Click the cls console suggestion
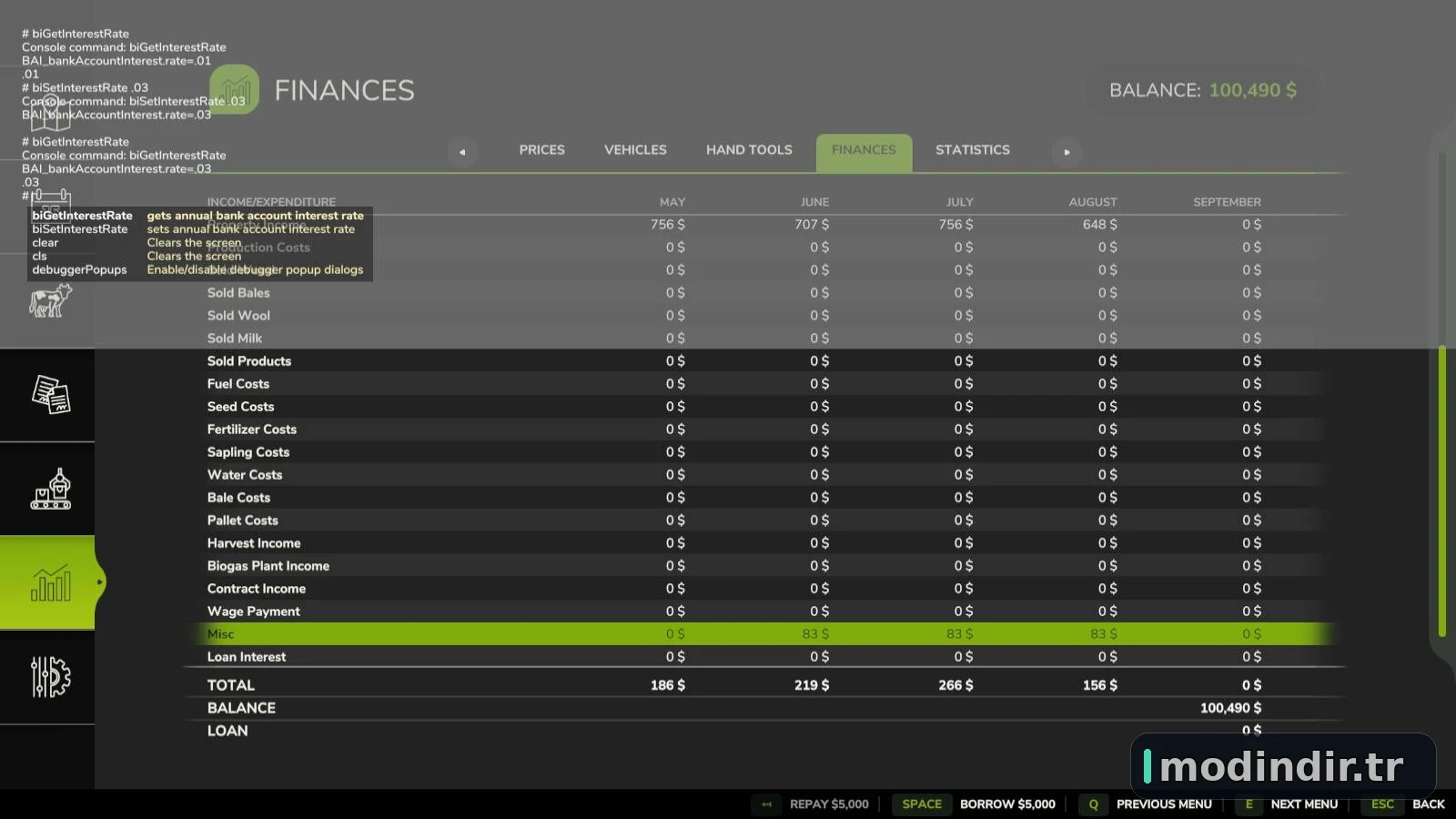Viewport: 1456px width, 819px height. pyautogui.click(x=39, y=257)
